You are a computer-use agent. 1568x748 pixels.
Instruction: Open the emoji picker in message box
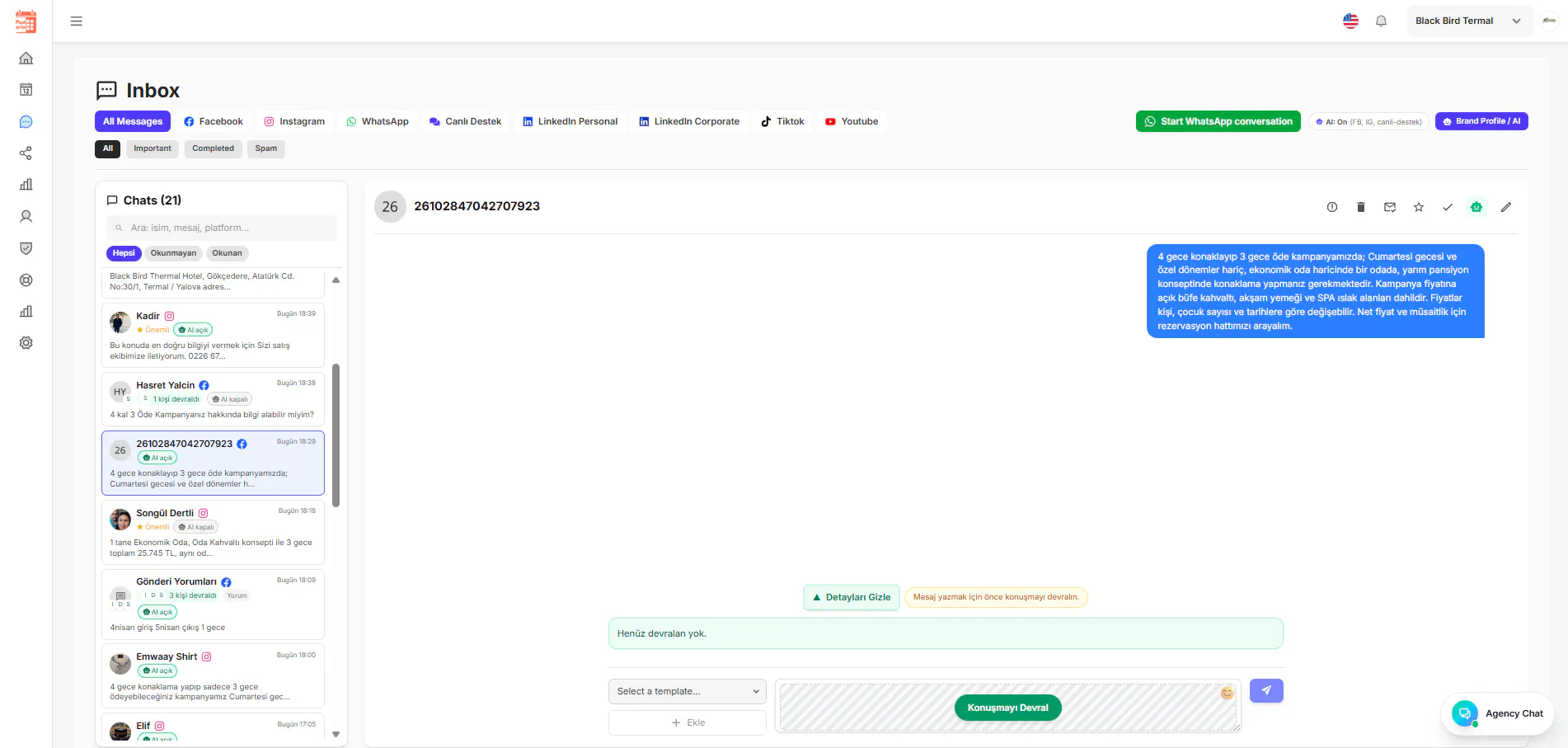tap(1228, 693)
